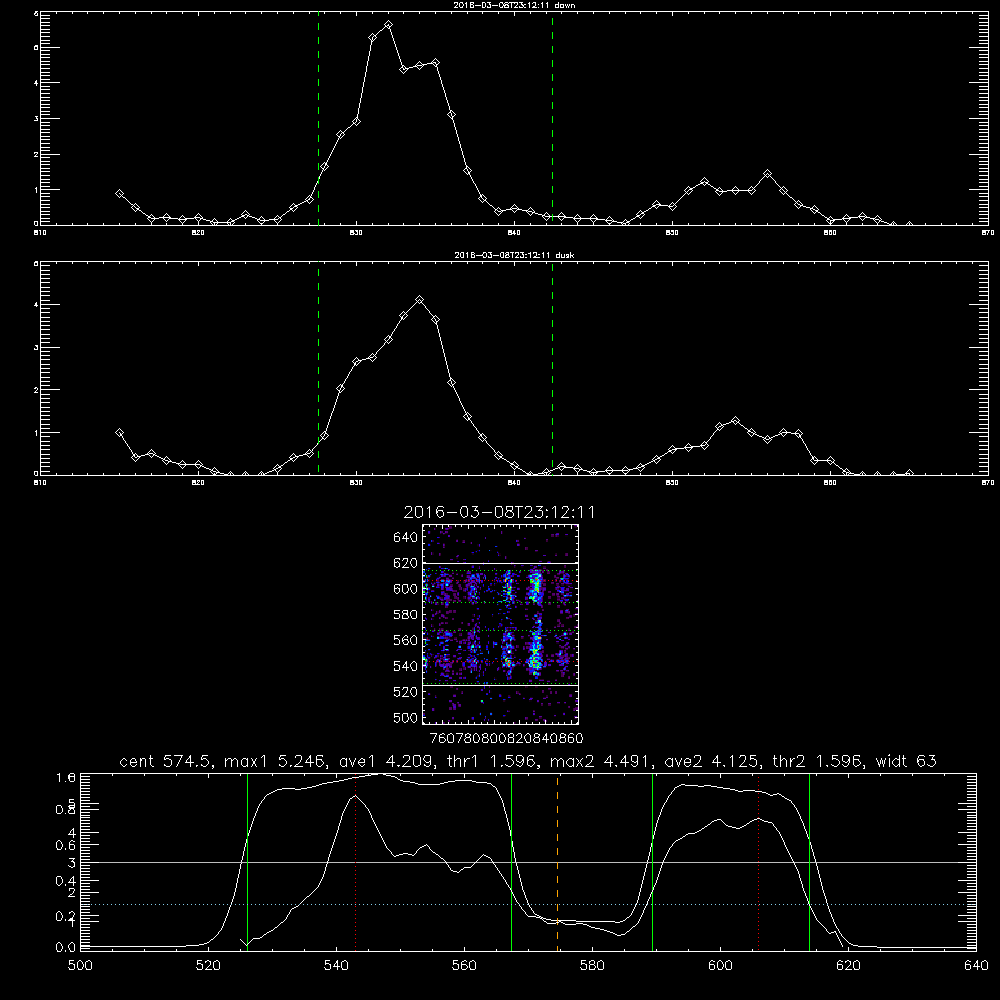The image size is (1000, 1000).
Task: Click the '0.0' y-axis label of bottom plot
Action: click(x=66, y=948)
